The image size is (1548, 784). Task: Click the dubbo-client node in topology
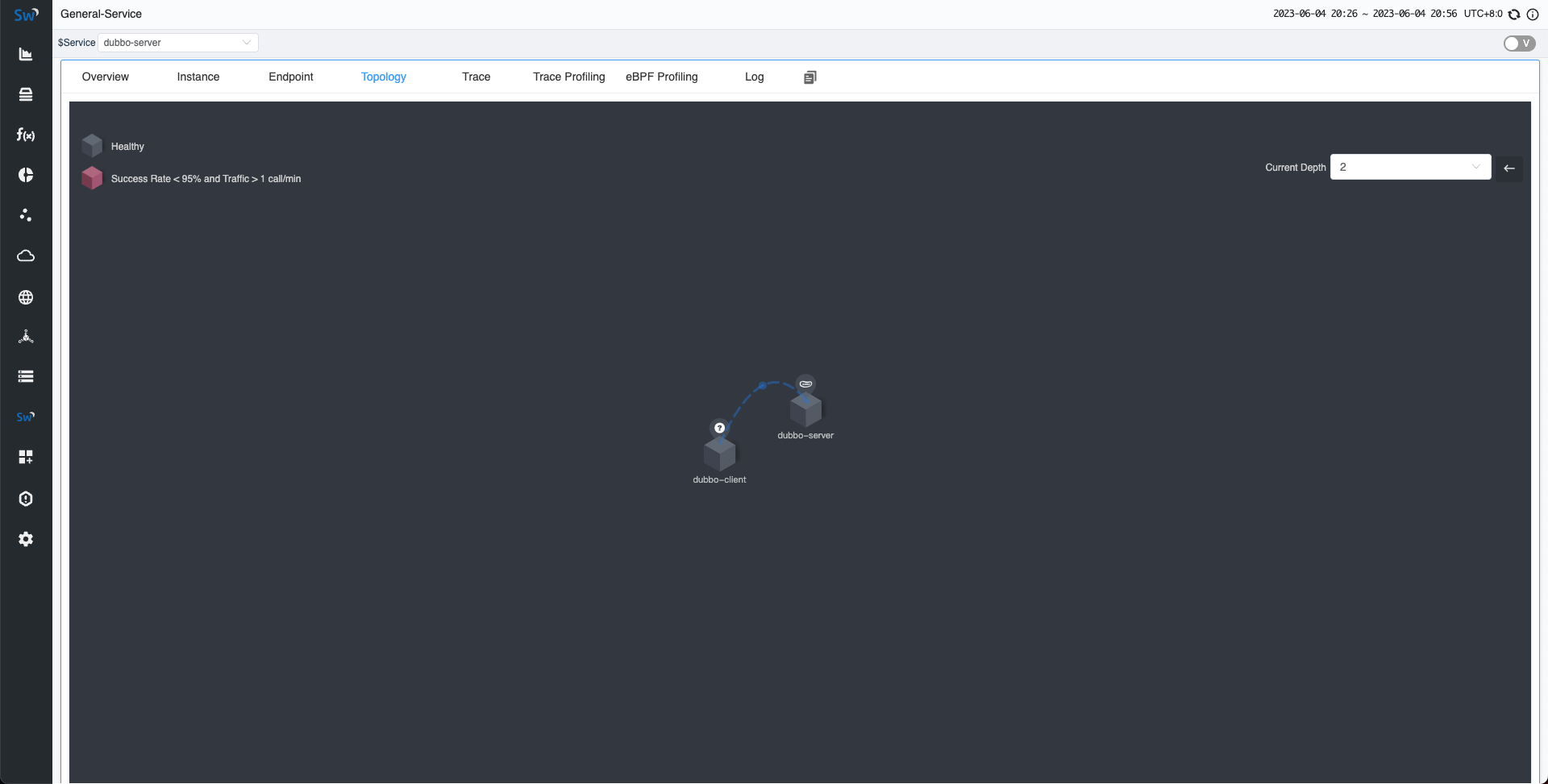[x=719, y=454]
